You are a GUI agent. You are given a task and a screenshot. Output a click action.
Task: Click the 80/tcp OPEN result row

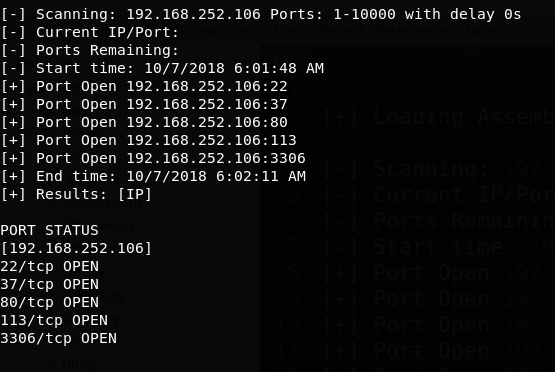50,302
